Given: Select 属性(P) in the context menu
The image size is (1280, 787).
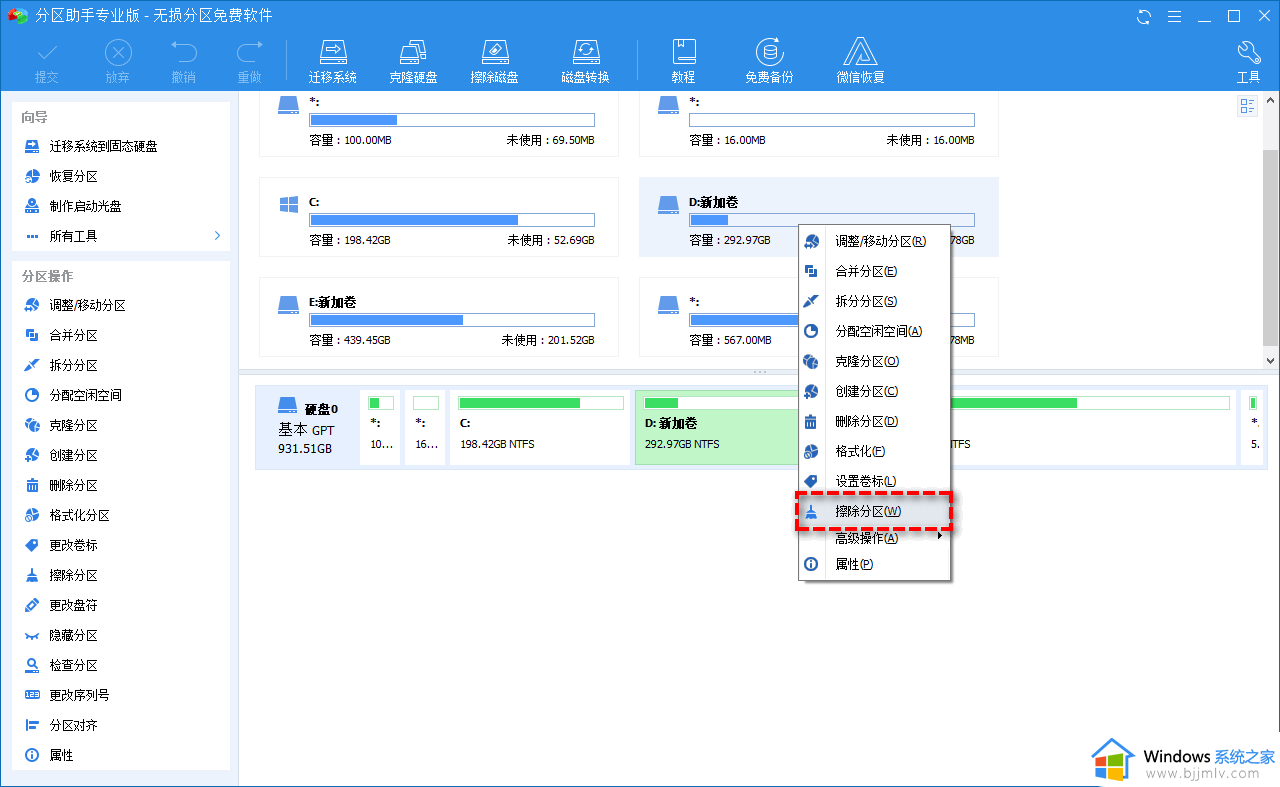Looking at the screenshot, I should (x=874, y=564).
